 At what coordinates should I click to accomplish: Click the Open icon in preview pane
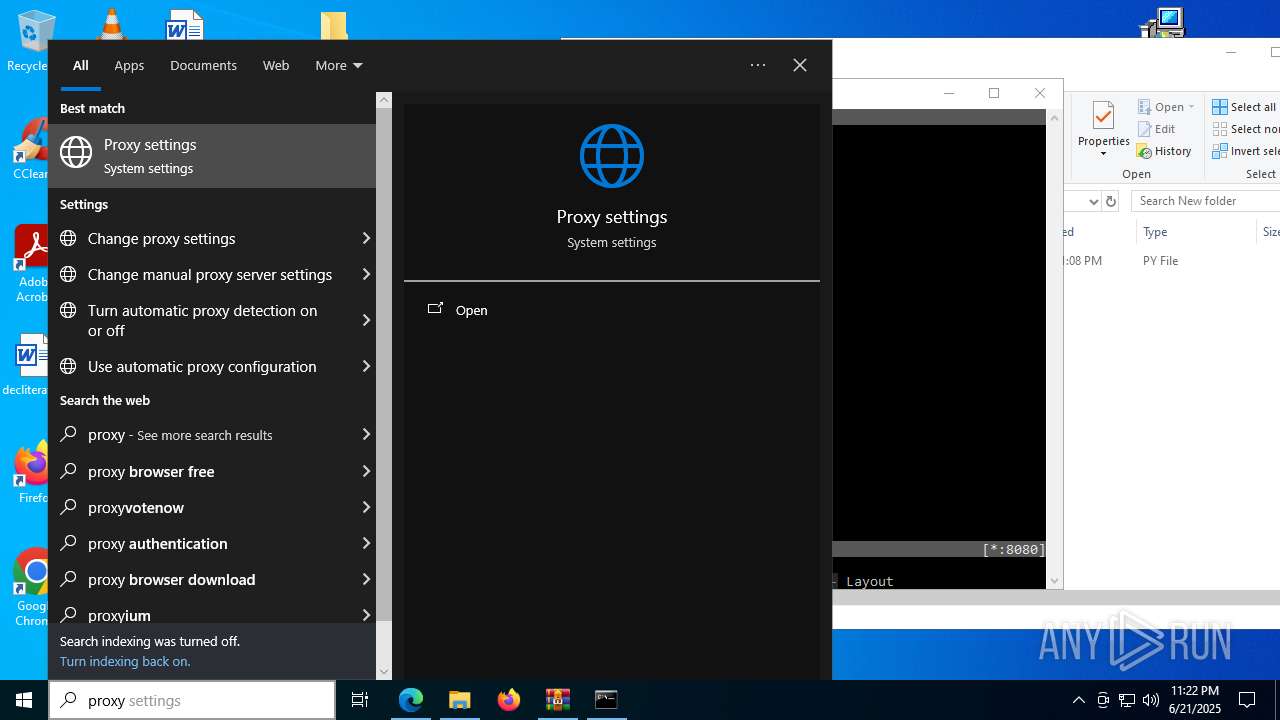point(435,309)
